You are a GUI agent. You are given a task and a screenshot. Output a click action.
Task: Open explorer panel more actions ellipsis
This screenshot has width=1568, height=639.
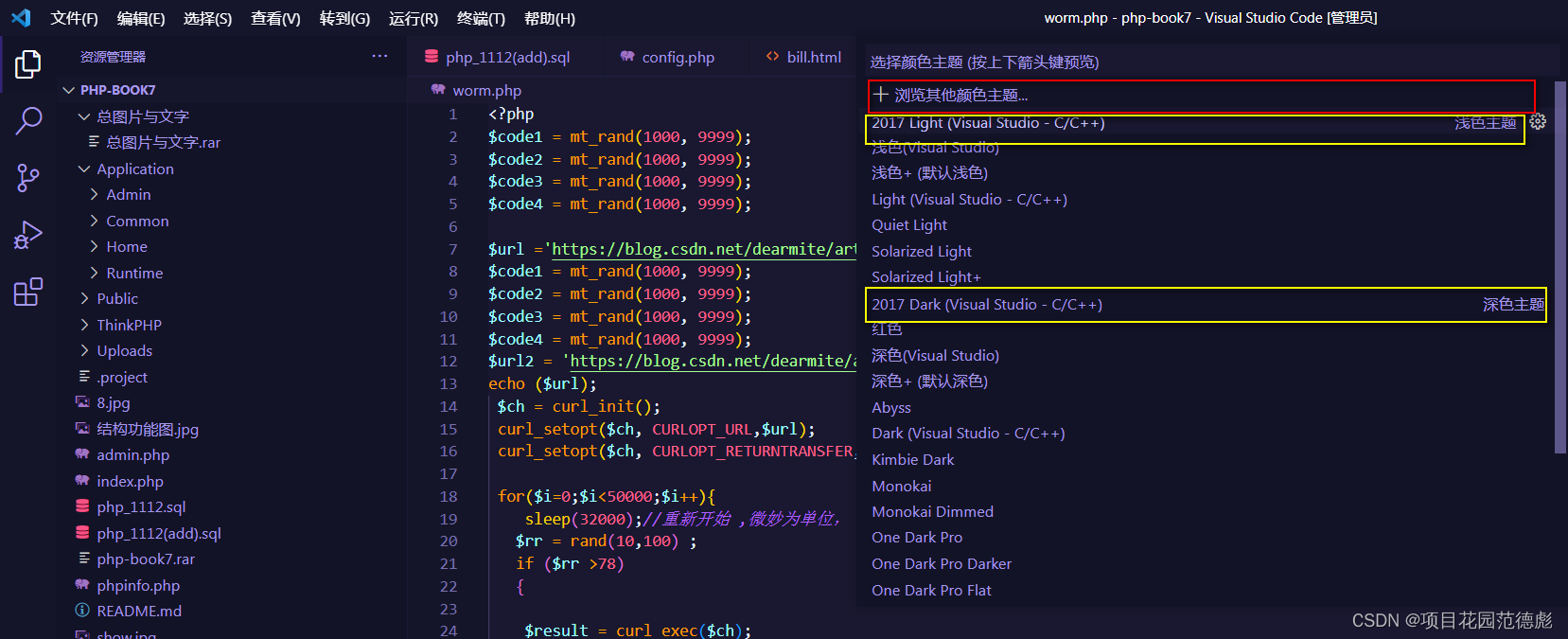pos(379,56)
